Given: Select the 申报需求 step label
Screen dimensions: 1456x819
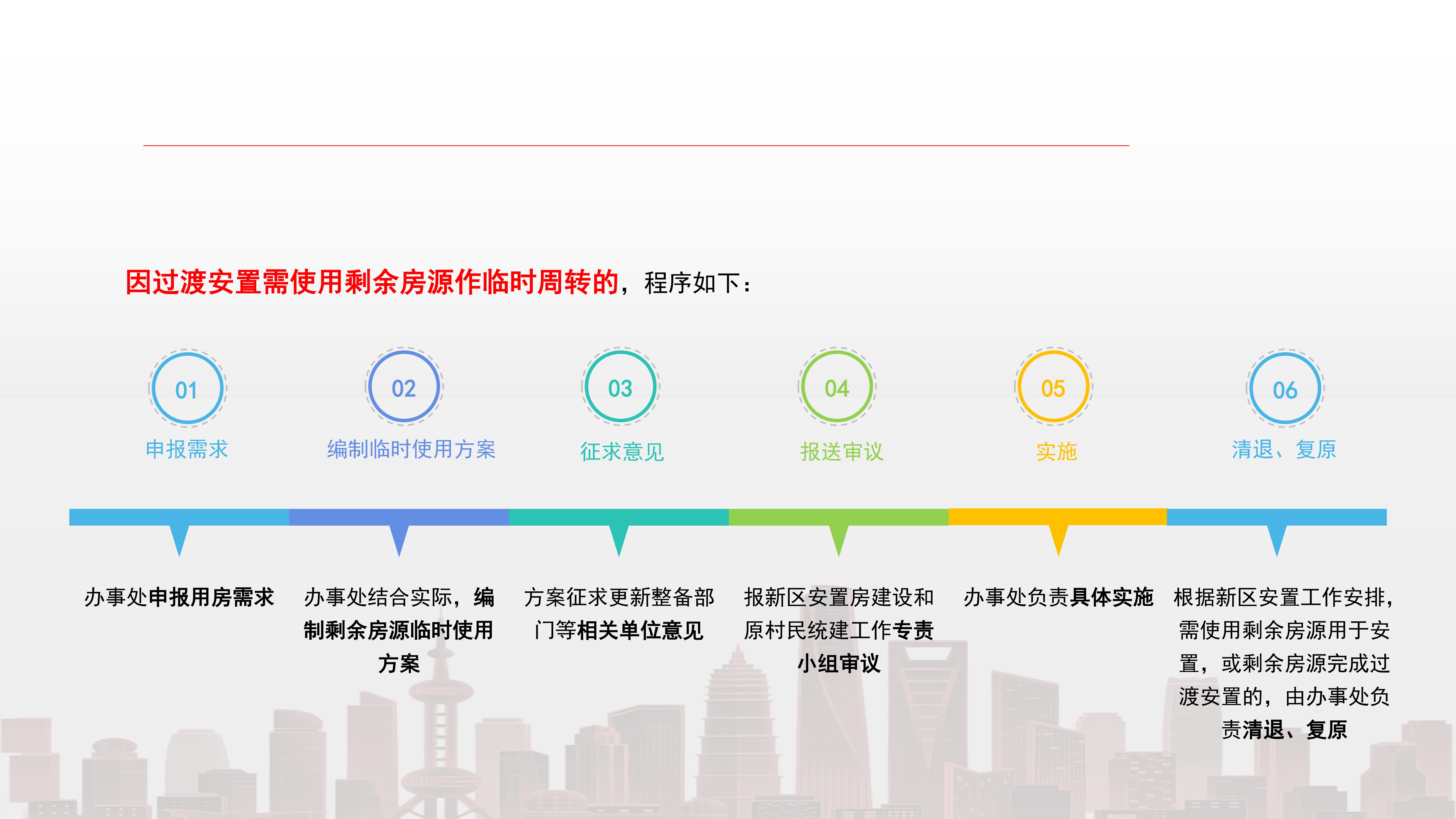Looking at the screenshot, I should tap(187, 449).
